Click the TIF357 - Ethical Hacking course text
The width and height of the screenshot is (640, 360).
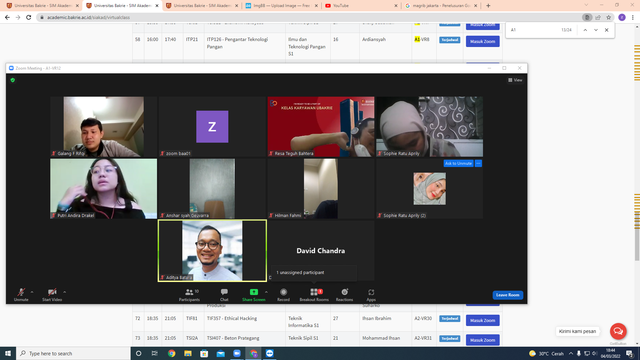(x=232, y=318)
